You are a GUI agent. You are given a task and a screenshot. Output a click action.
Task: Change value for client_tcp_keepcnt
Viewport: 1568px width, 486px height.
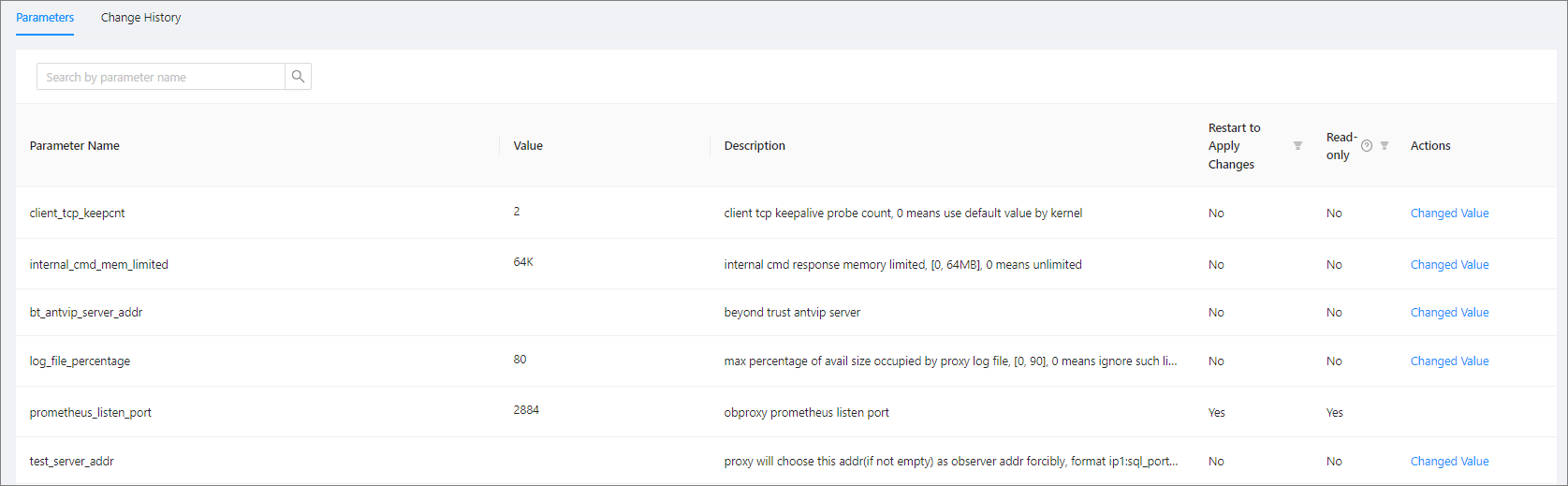(x=1449, y=214)
